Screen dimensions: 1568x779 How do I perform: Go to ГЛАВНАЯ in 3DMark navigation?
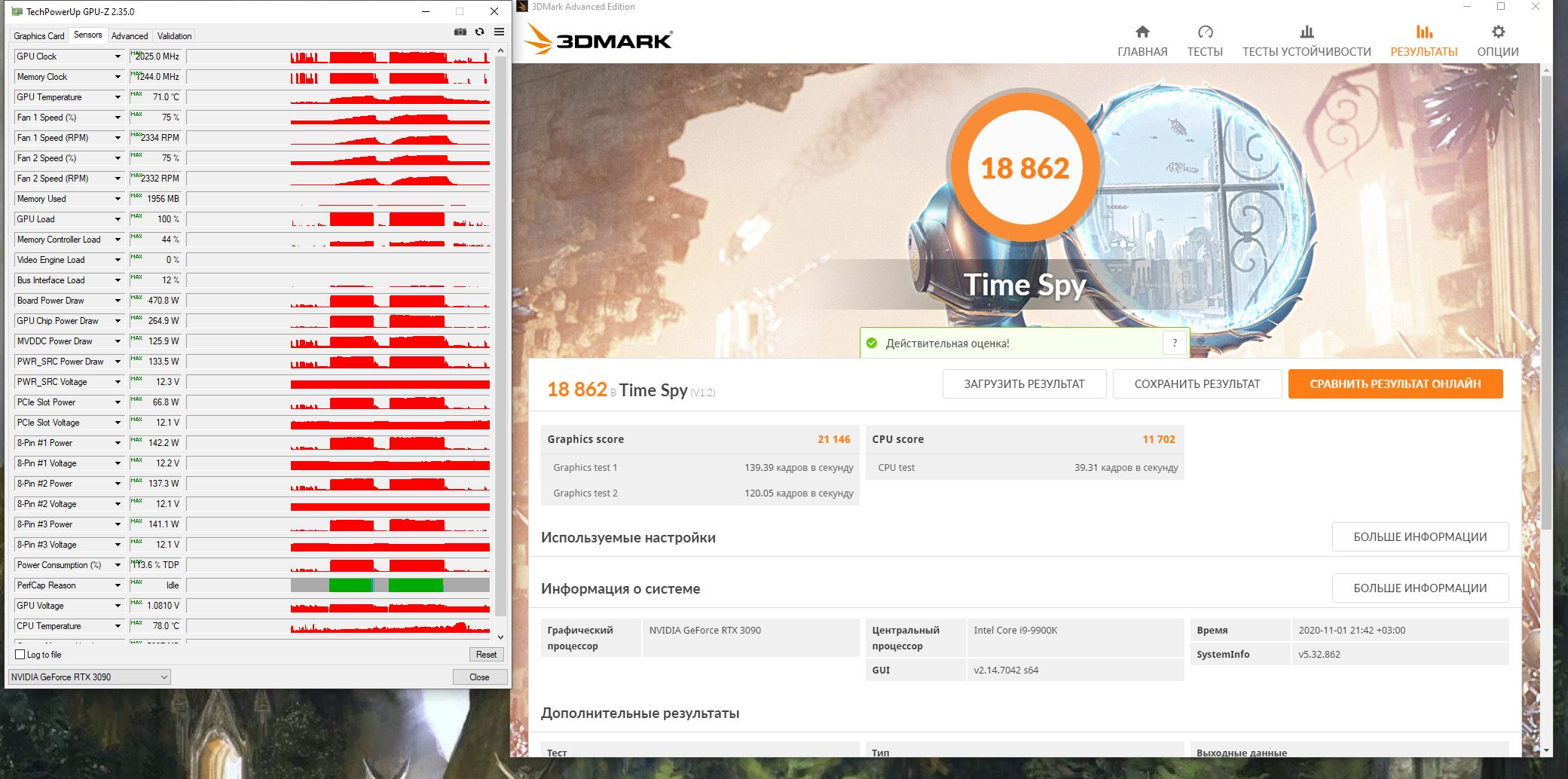1142,52
